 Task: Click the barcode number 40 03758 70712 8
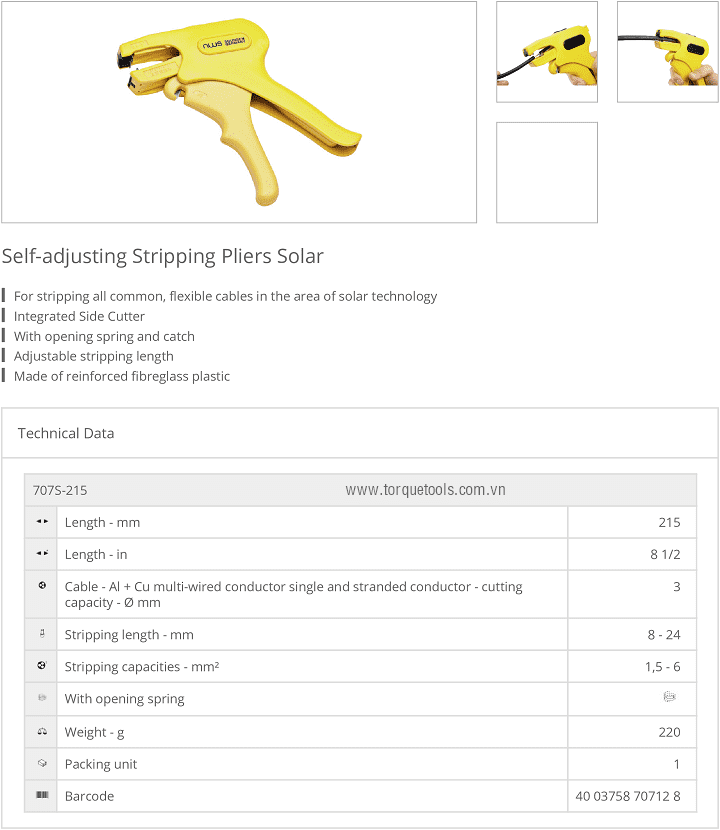628,796
